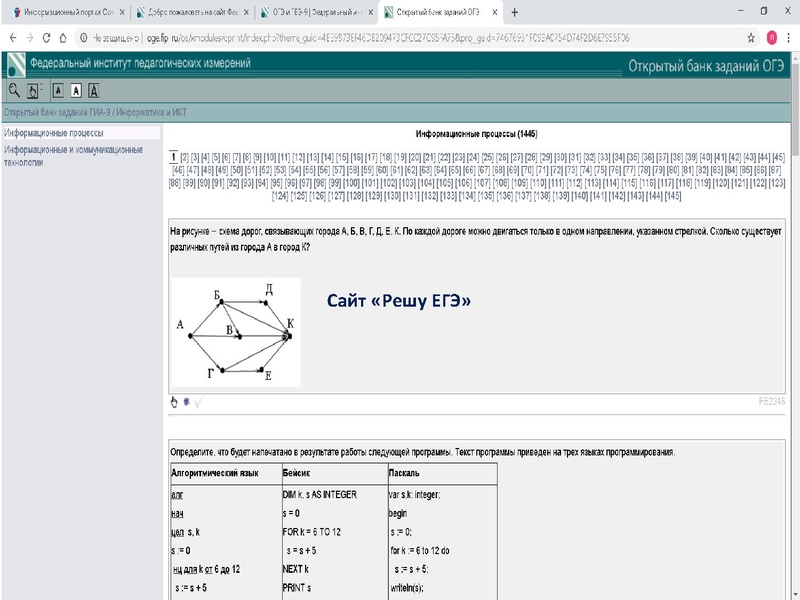
Task: Open a new browser tab with plus button
Action: [514, 12]
